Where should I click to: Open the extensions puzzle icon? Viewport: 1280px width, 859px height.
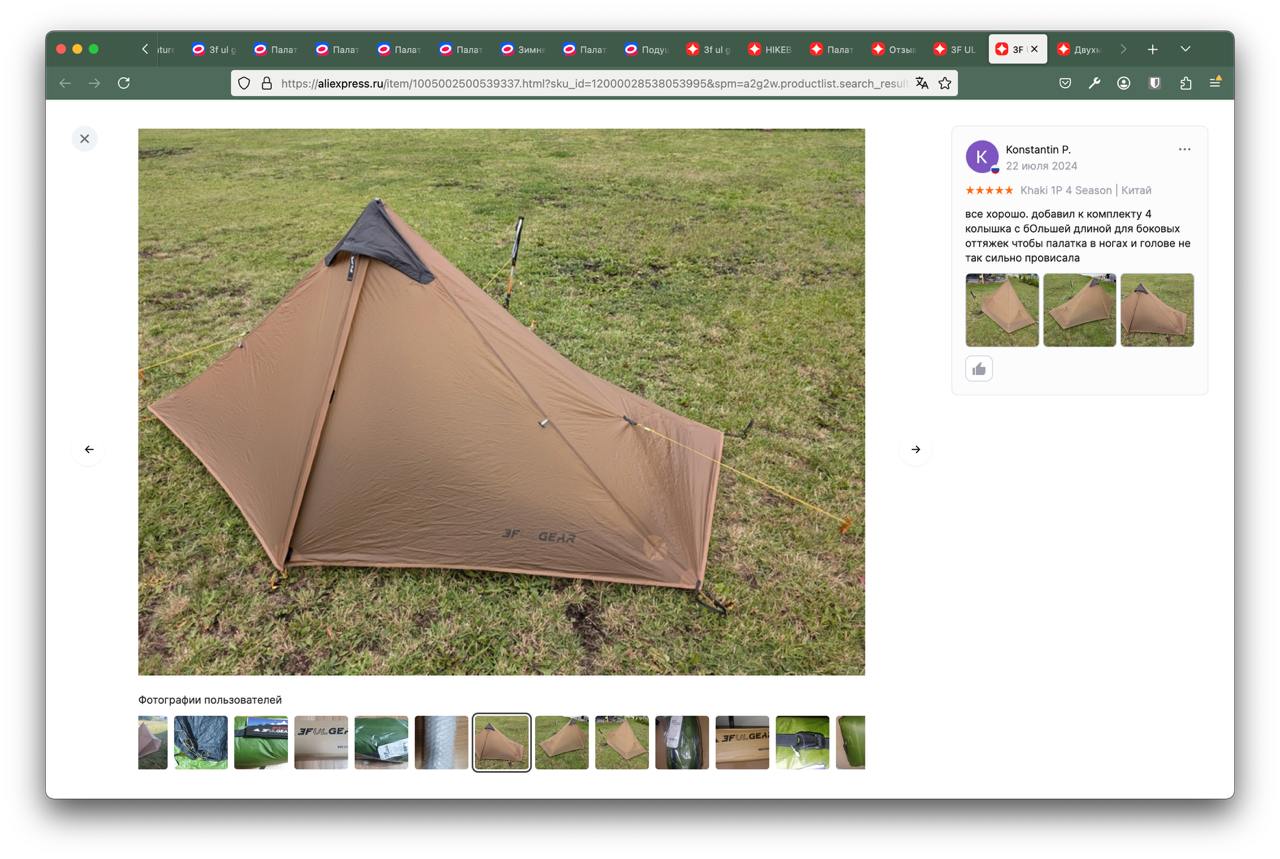click(1185, 83)
